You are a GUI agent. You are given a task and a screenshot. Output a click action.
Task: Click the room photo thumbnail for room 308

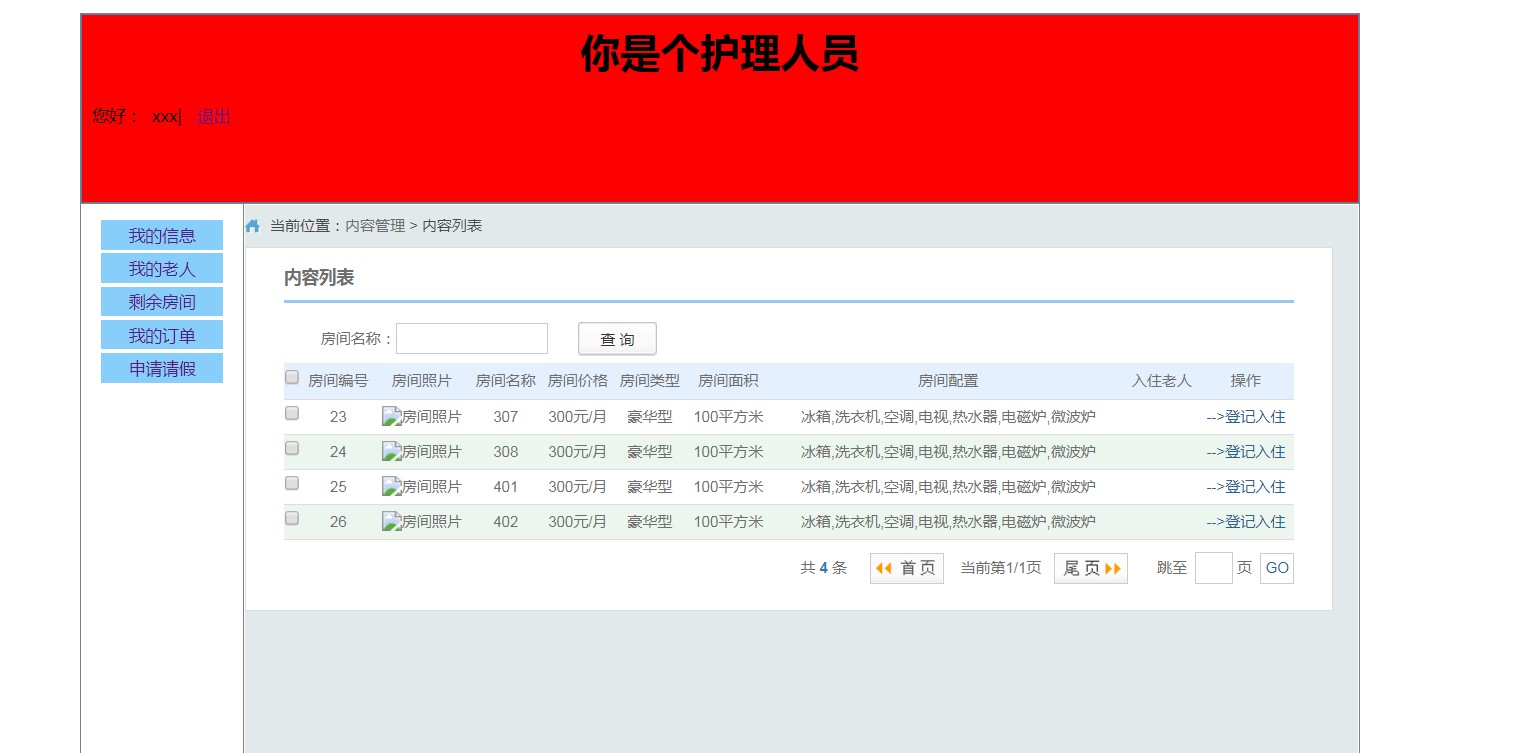pyautogui.click(x=421, y=452)
